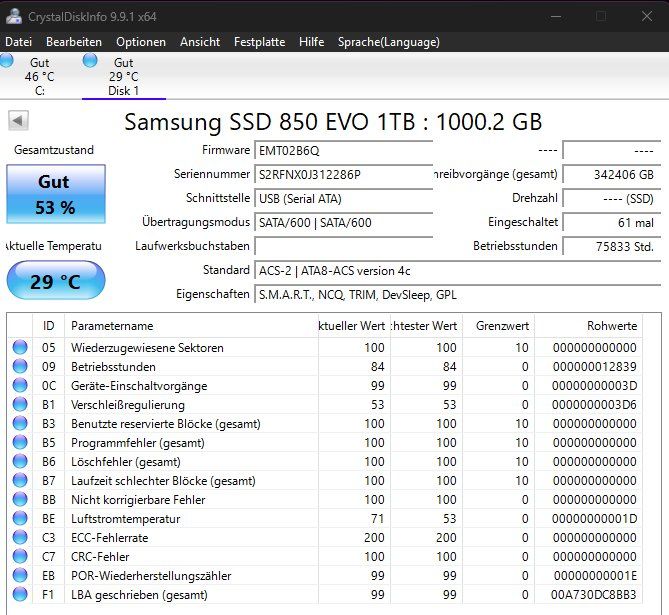Open the Sprache(Language) menu

pyautogui.click(x=389, y=42)
